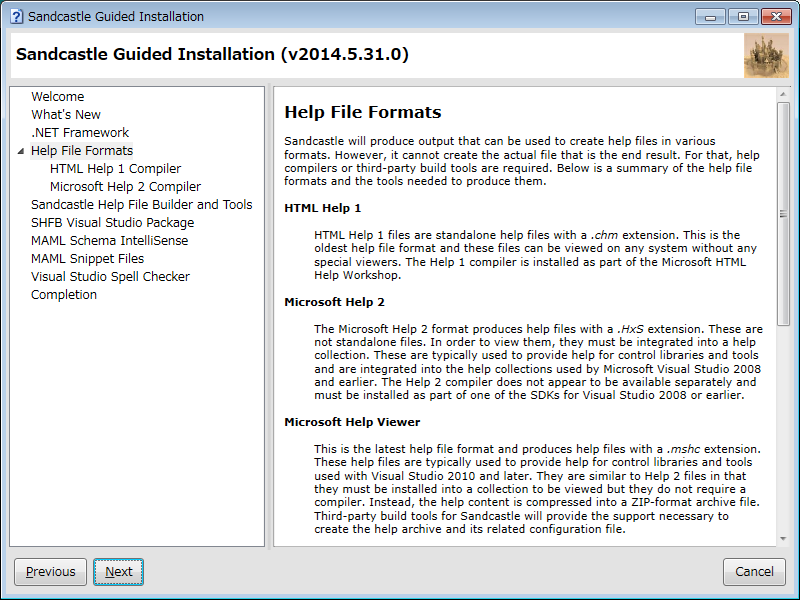Open MAML Schema IntelliSense page

[x=109, y=240]
